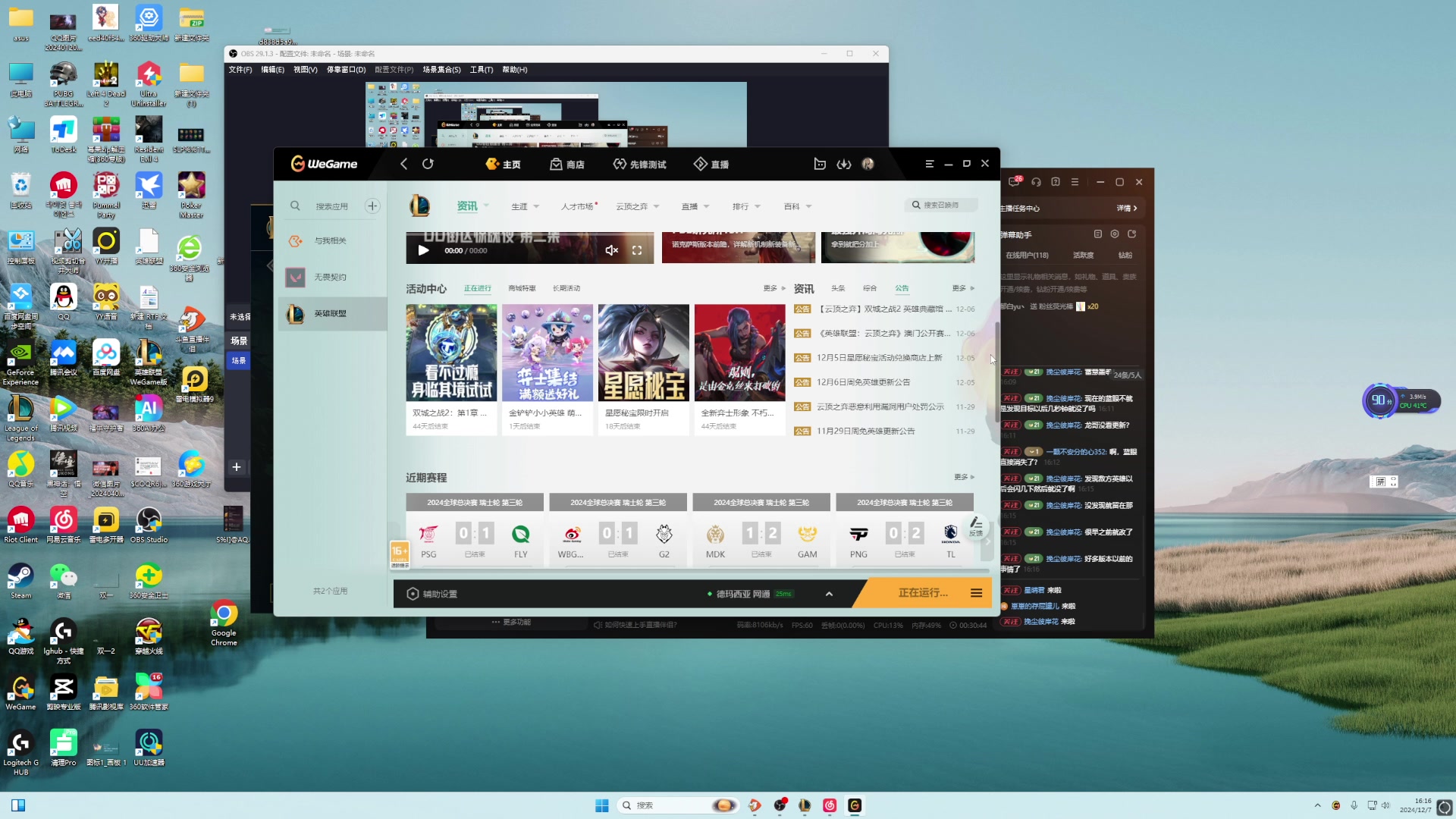This screenshot has width=1456, height=819.
Task: Click the fullscreen icon on video player
Action: point(637,250)
